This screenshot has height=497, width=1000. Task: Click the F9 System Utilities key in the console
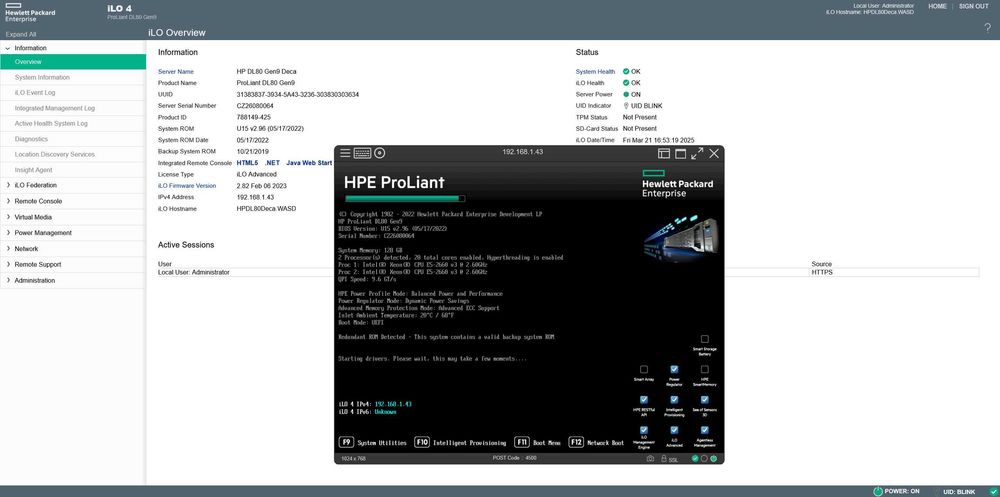click(372, 442)
